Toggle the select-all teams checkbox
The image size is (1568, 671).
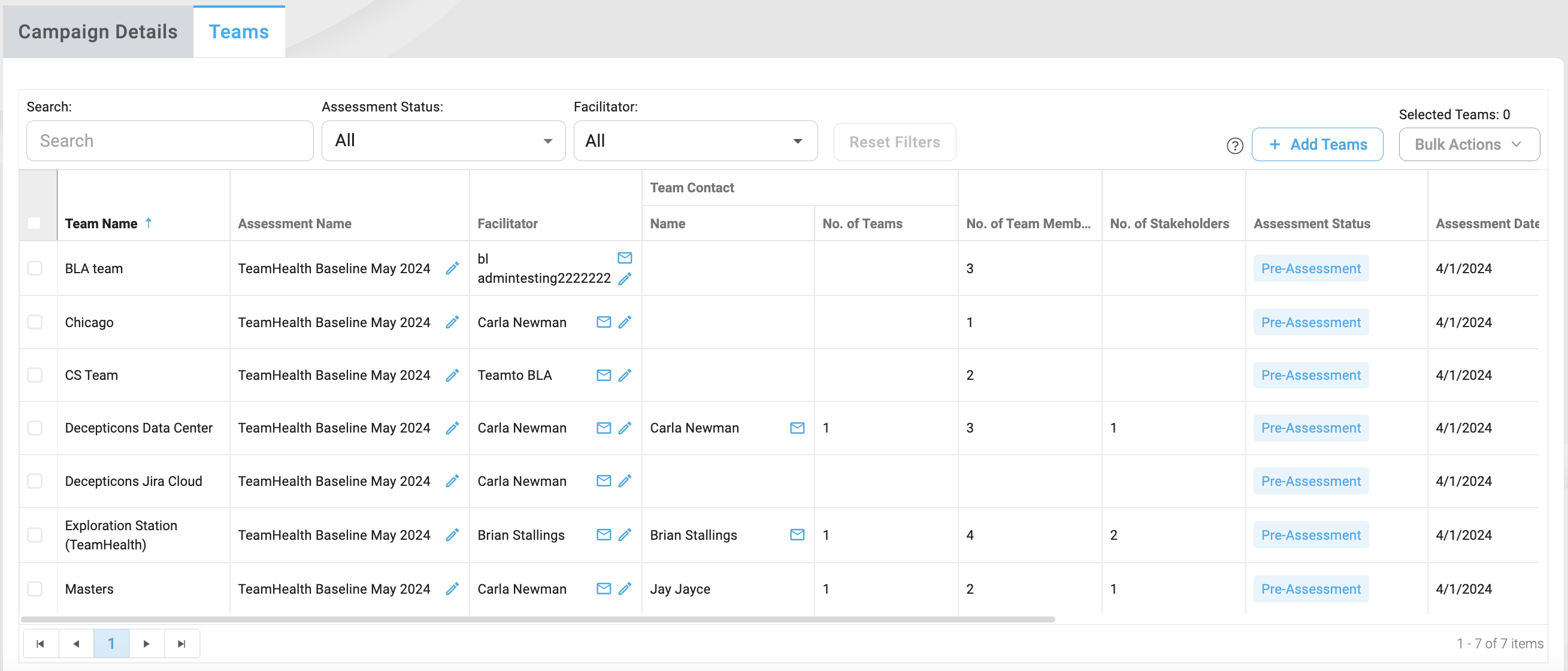coord(34,223)
